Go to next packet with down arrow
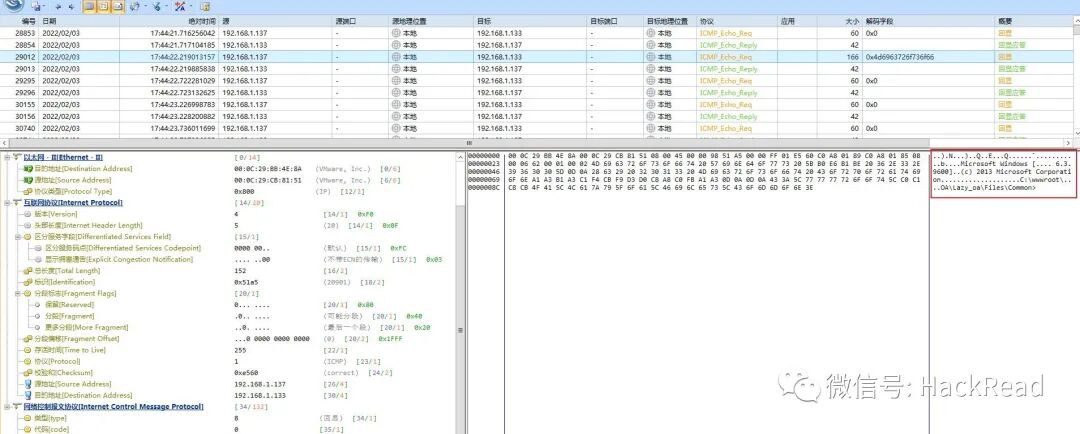1080x434 pixels. click(x=72, y=7)
